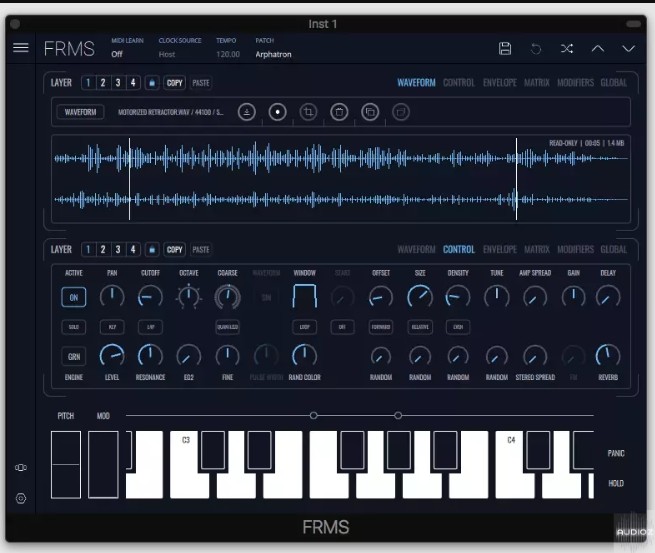Go to previous patch with up chevron

tap(598, 48)
